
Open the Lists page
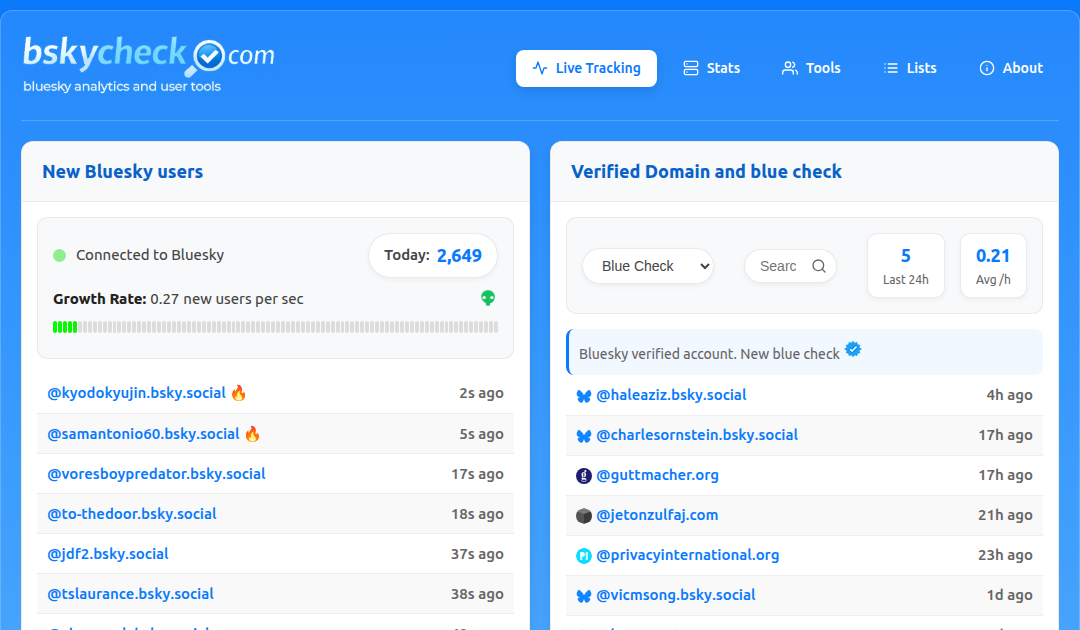pyautogui.click(x=910, y=68)
